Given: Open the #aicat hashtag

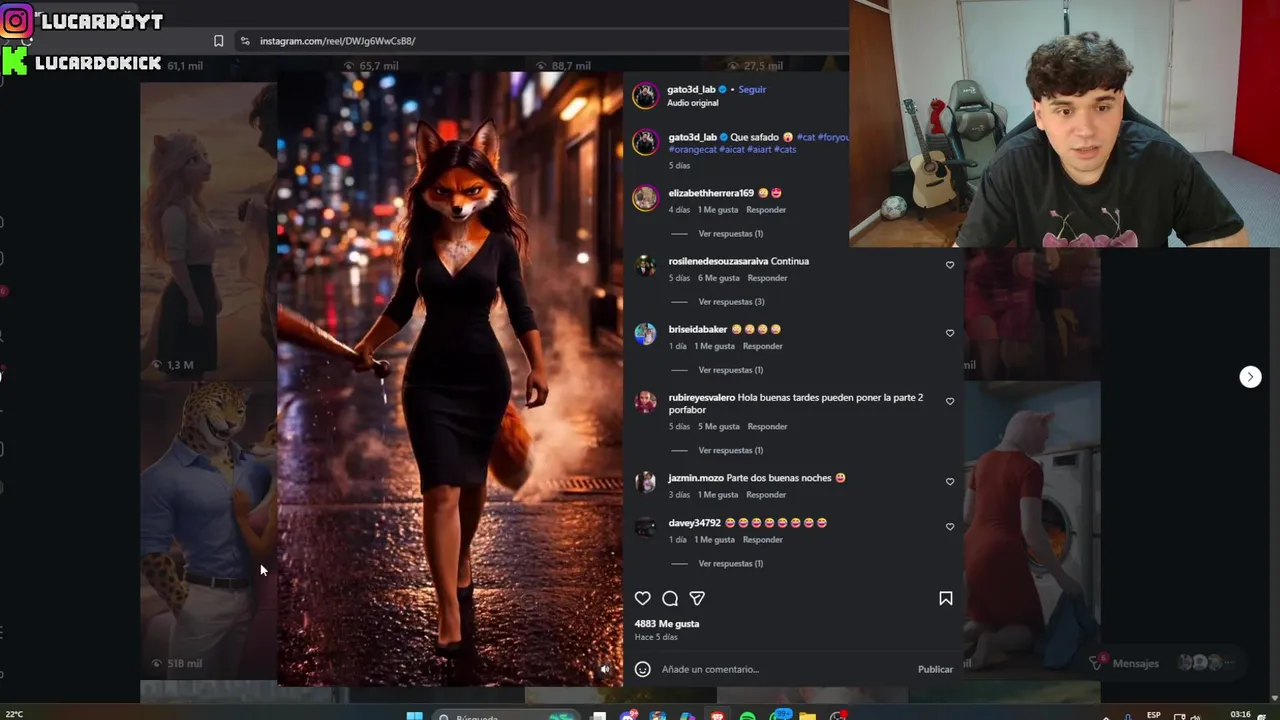Looking at the screenshot, I should click(731, 149).
